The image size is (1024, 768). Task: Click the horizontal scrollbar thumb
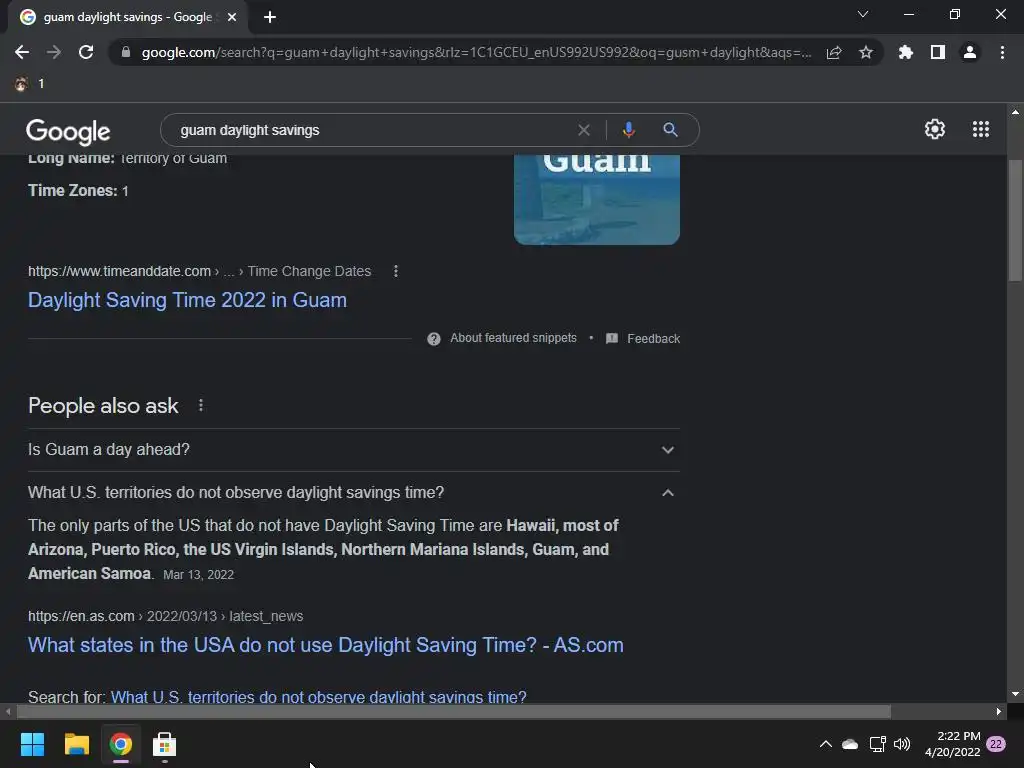coord(454,711)
